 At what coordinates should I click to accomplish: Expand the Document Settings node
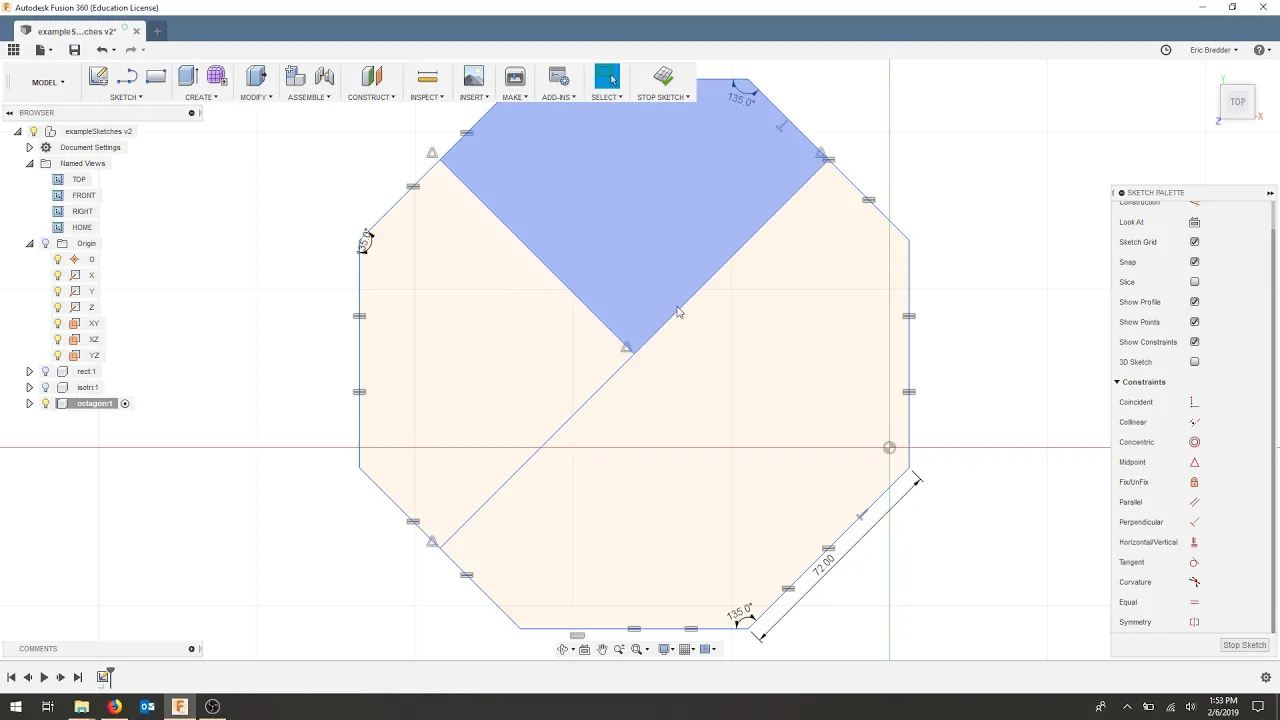click(x=29, y=147)
